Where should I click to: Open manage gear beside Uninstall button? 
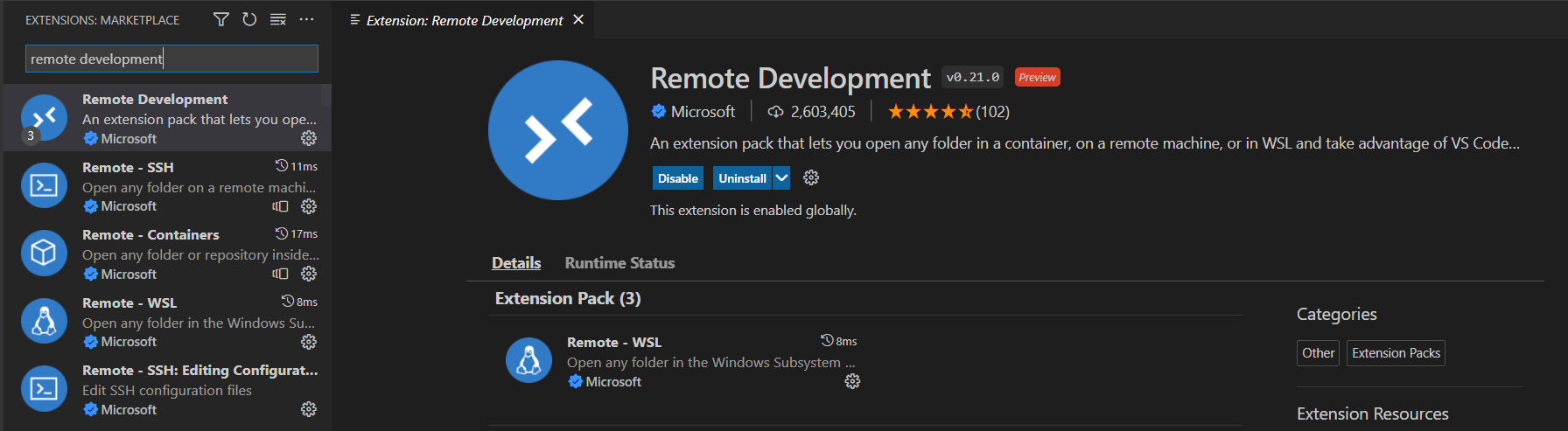pos(811,178)
